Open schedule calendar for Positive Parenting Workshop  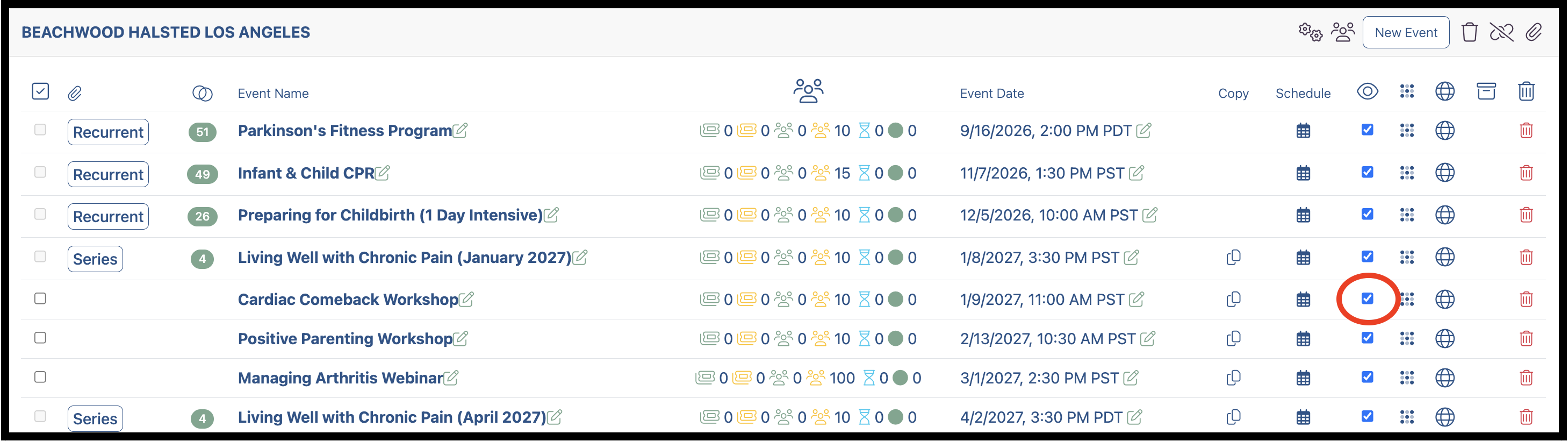coord(1303,339)
